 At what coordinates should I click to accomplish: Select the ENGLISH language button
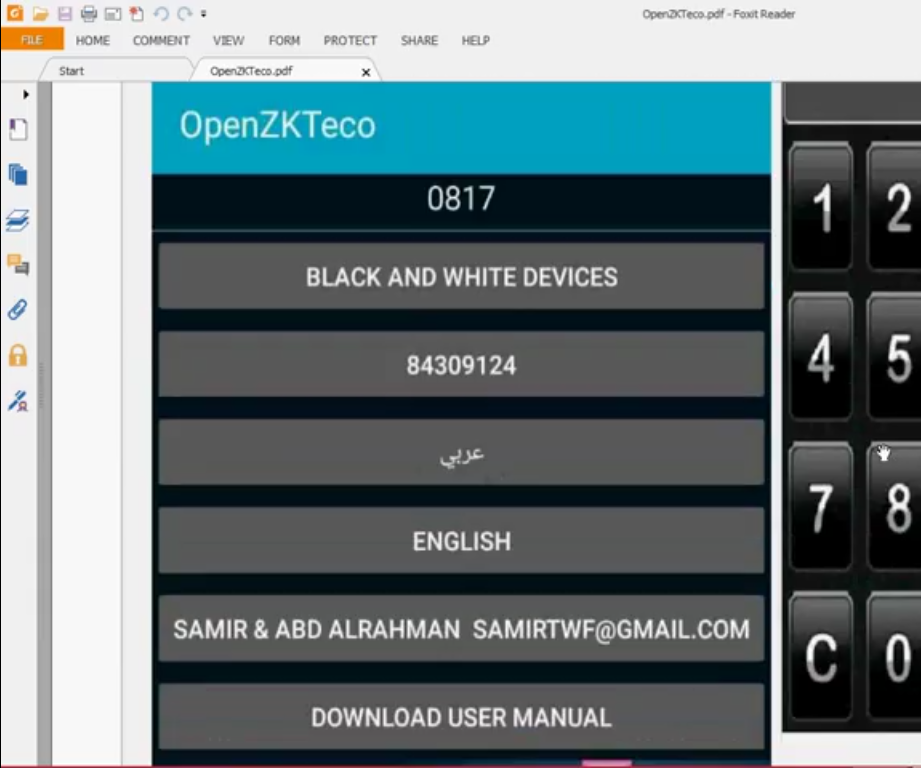click(461, 540)
